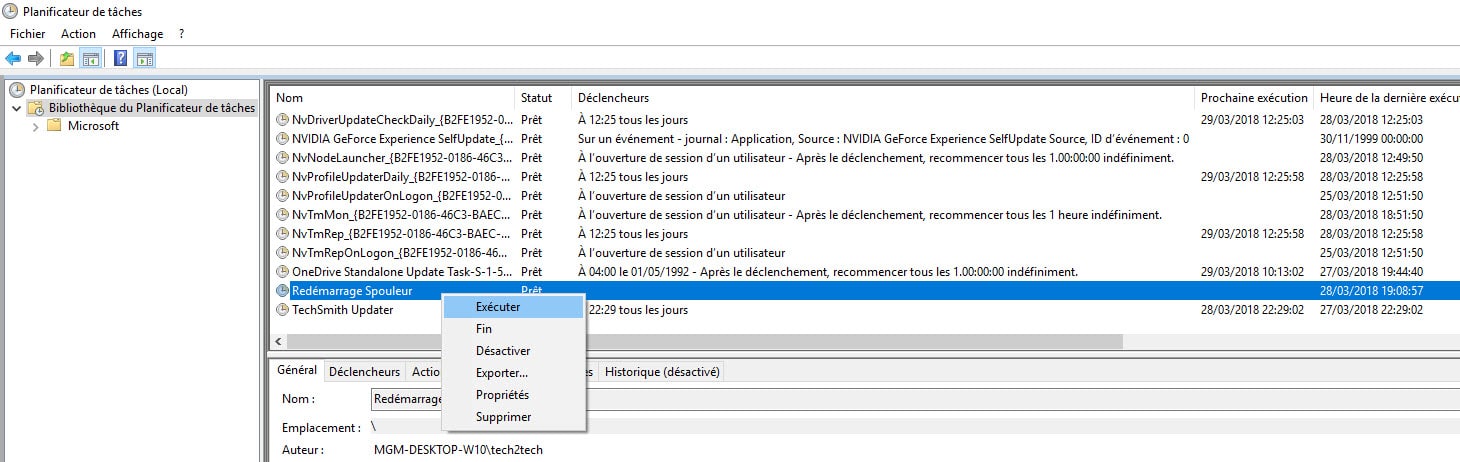Toggle the Action pane toolbar icon
This screenshot has height=462, width=1460.
click(x=144, y=59)
